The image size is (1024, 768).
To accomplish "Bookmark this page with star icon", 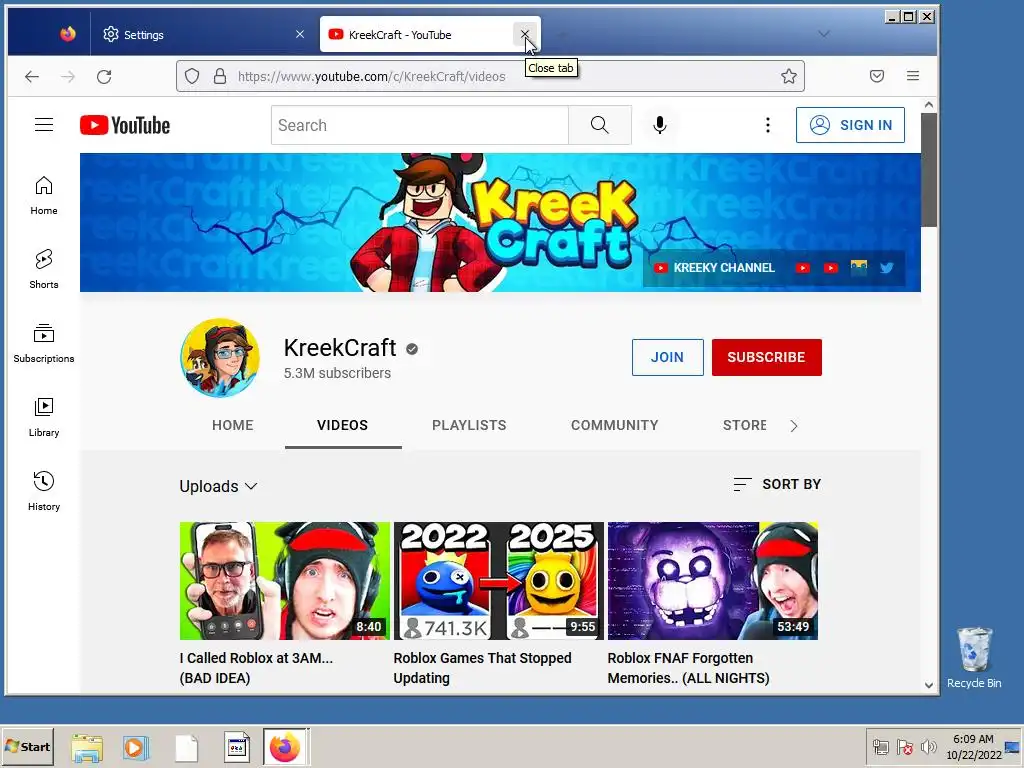I will [x=788, y=76].
